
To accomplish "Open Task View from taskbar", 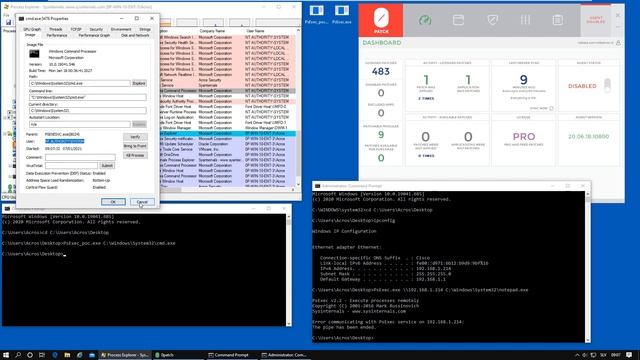I will (42, 355).
